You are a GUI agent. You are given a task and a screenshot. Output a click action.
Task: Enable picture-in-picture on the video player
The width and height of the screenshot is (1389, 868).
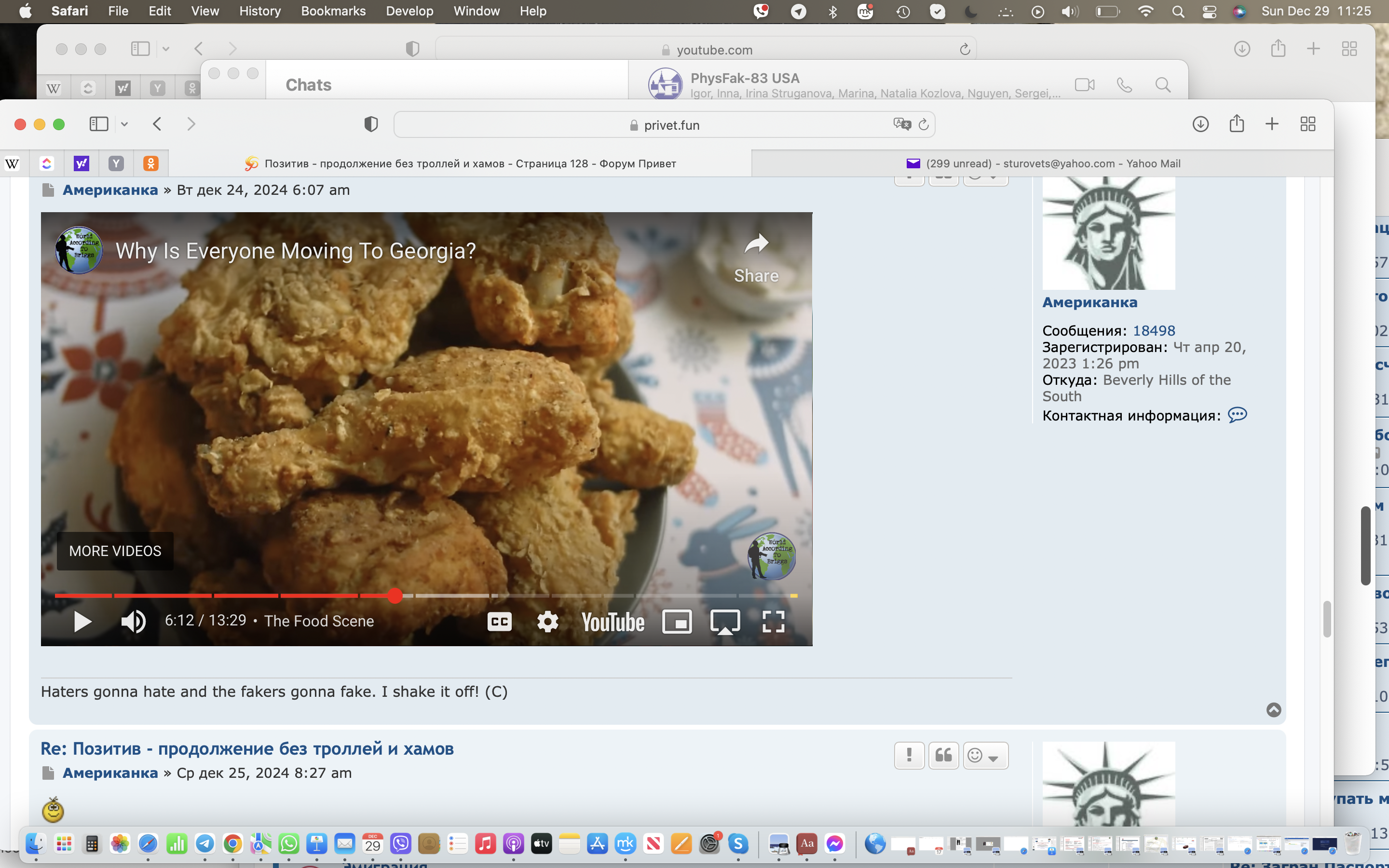[x=677, y=621]
